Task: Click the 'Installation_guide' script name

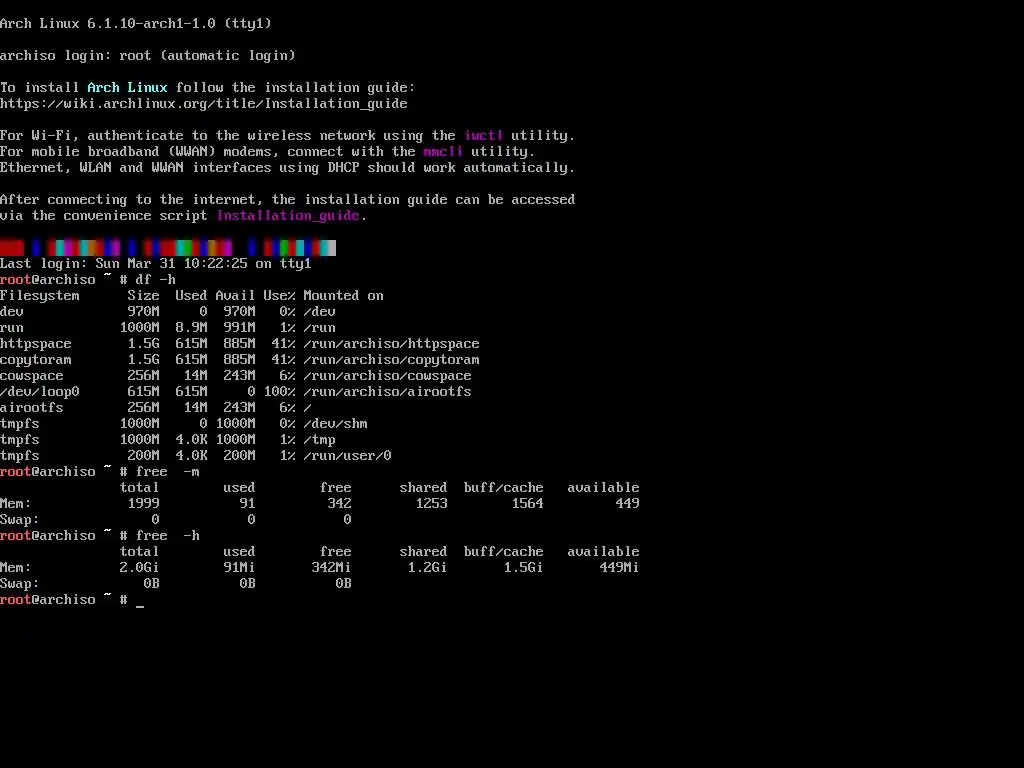Action: pos(288,216)
